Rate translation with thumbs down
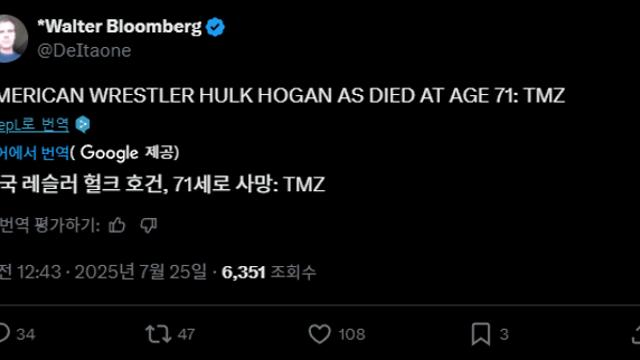The width and height of the screenshot is (640, 360). [x=149, y=225]
